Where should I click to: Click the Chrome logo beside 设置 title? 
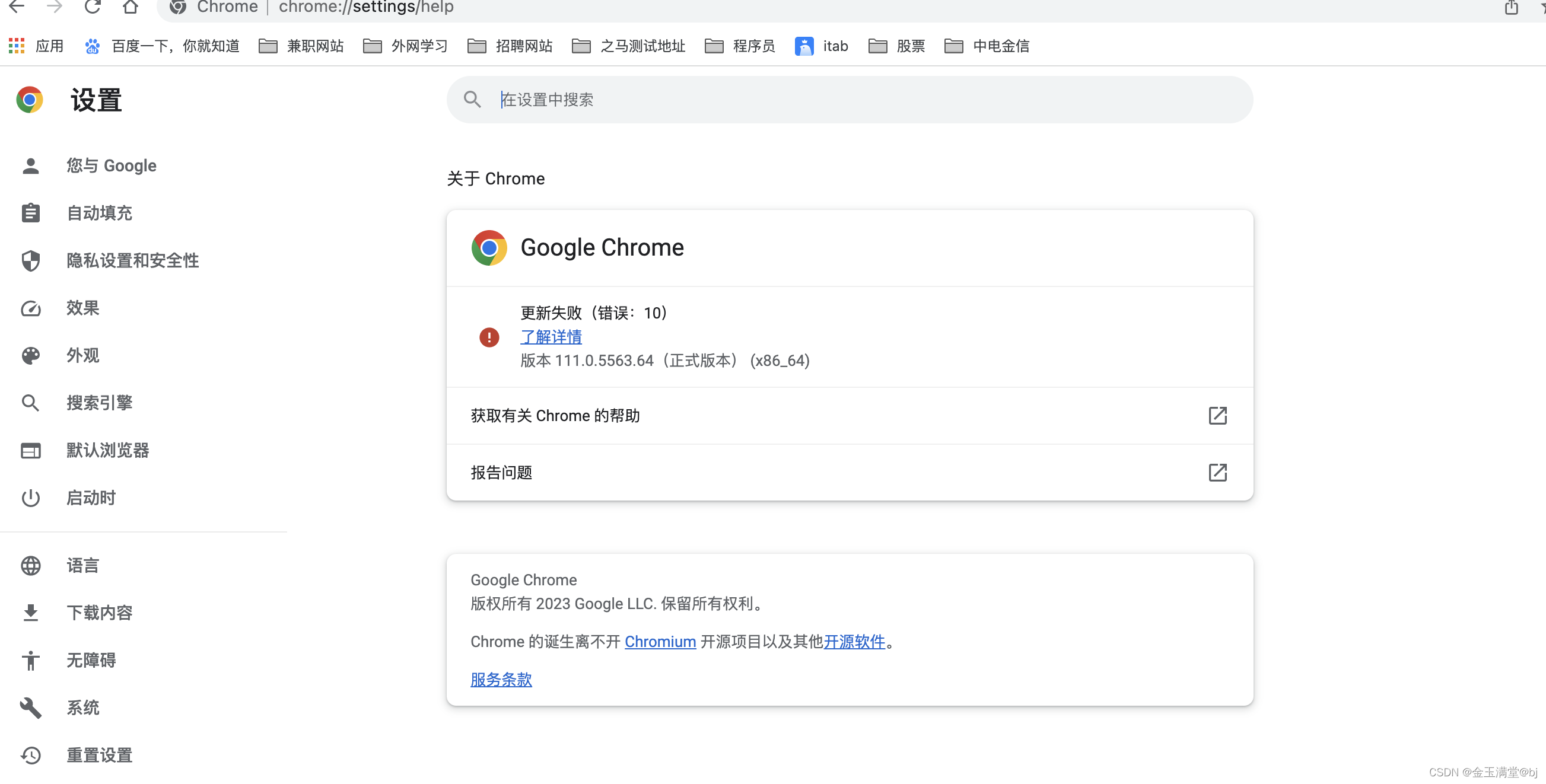[30, 100]
